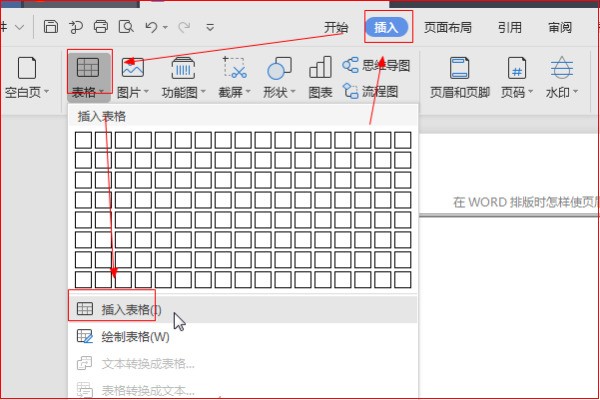Expand the 形状 dropdown arrow
Screen dimensions: 600x400
[x=293, y=92]
